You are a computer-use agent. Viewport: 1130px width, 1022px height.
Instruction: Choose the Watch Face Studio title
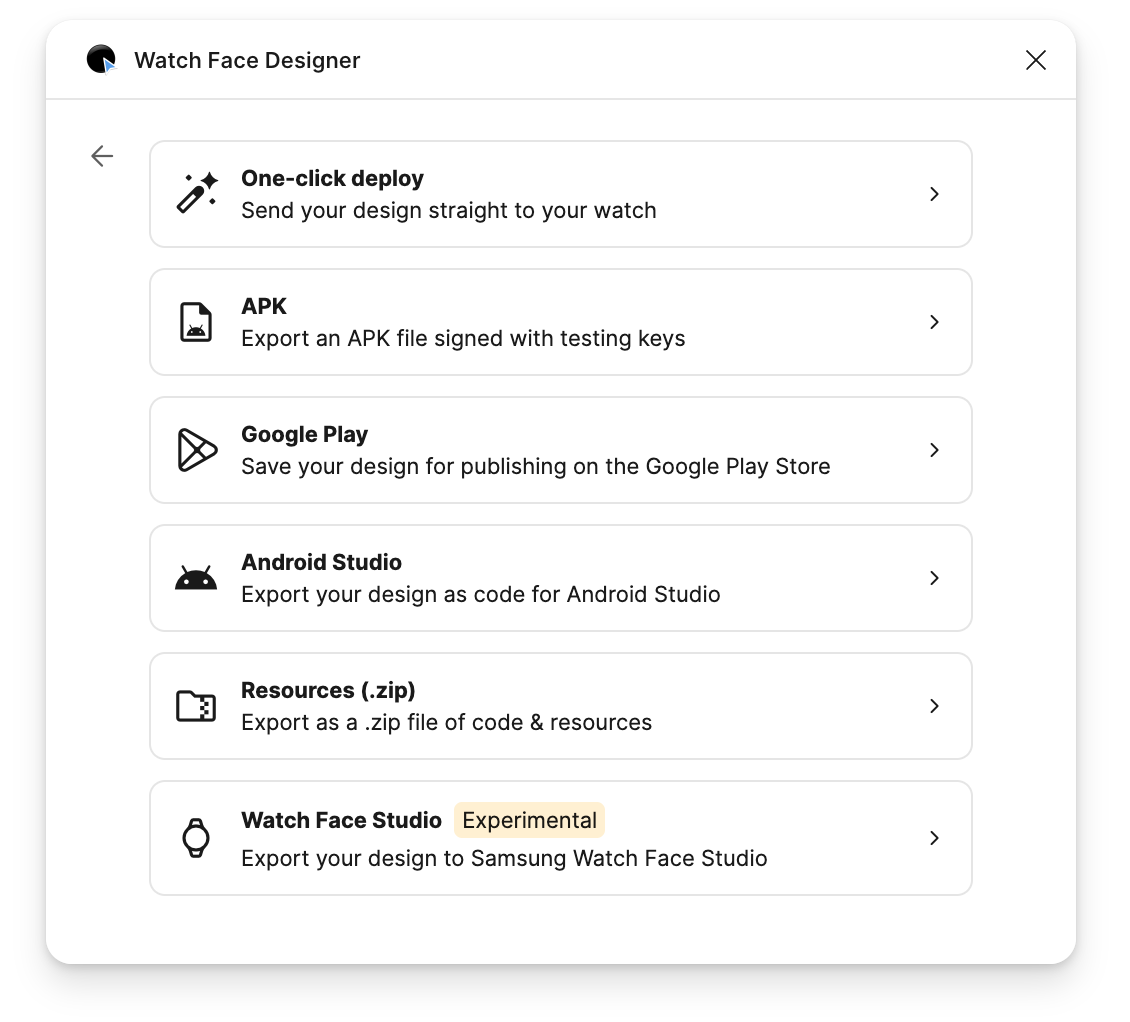[342, 820]
